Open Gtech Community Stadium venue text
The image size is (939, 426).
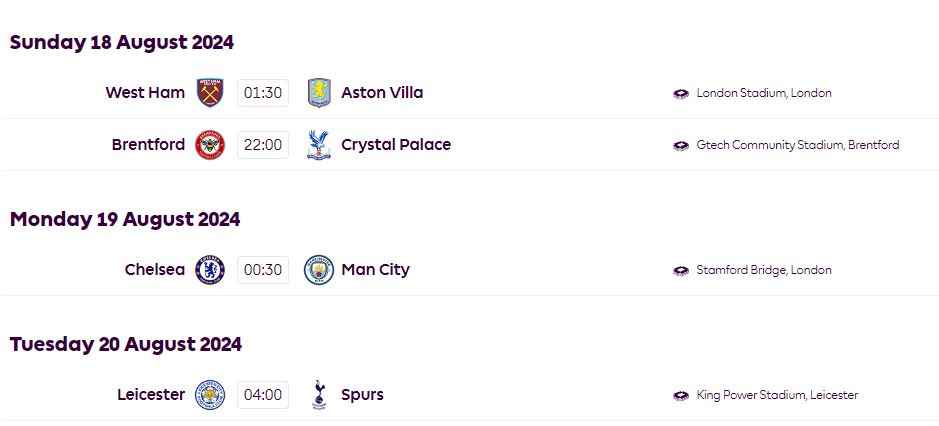tap(798, 145)
